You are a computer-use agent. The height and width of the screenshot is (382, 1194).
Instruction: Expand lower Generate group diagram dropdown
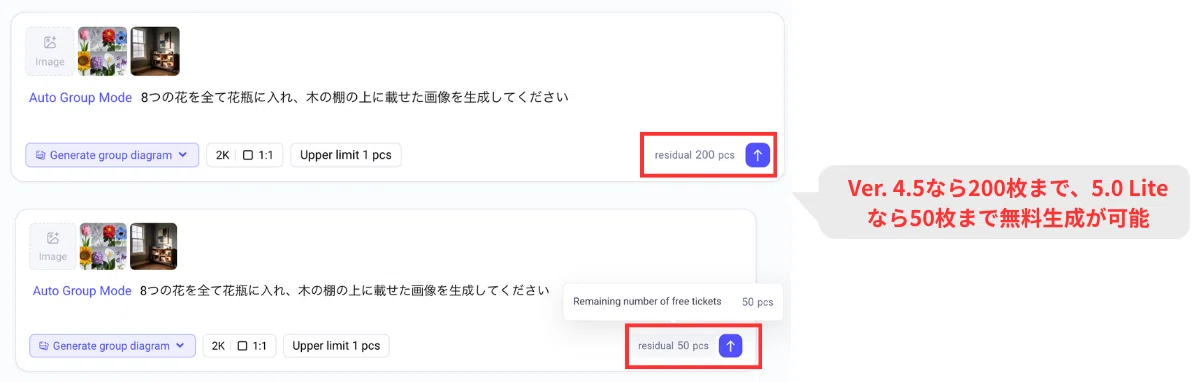click(x=113, y=345)
